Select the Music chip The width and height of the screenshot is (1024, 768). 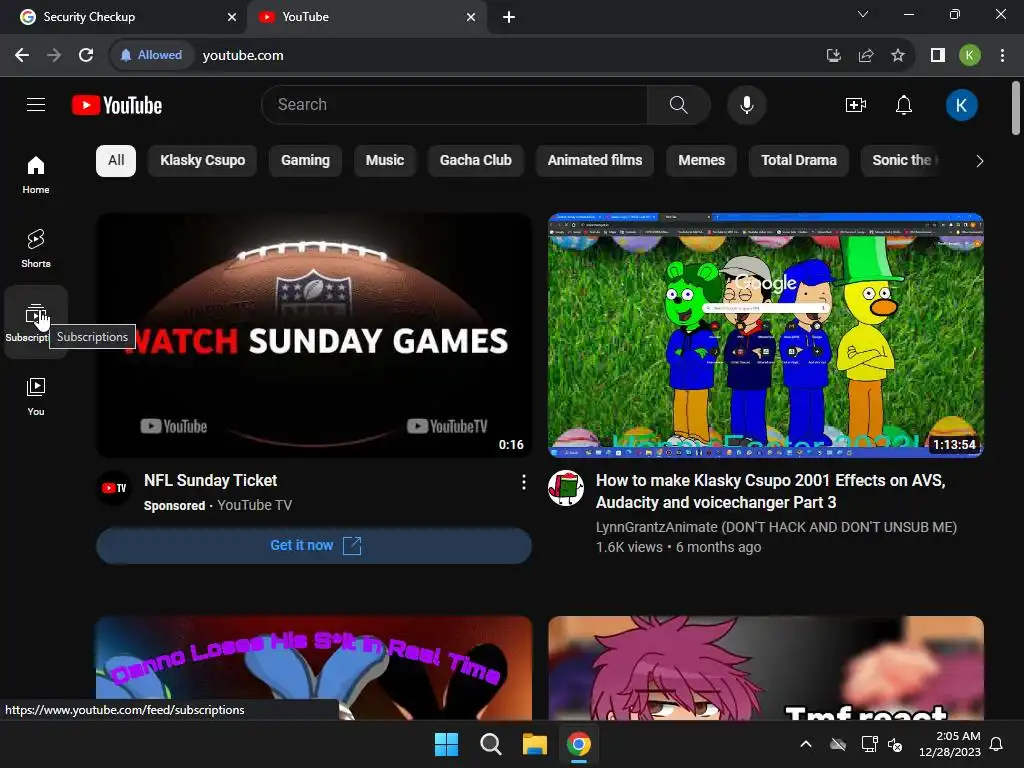[x=385, y=161]
